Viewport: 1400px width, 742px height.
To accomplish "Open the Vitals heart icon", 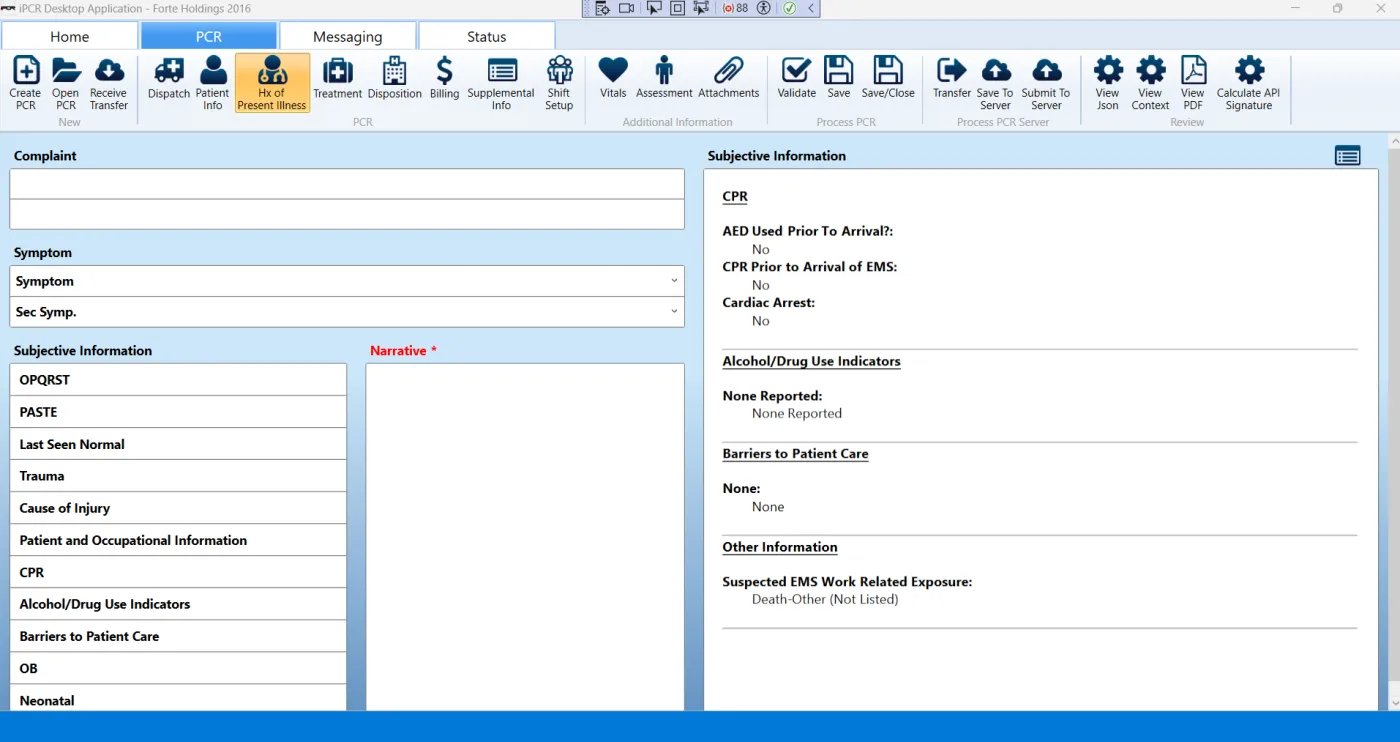I will (x=613, y=78).
